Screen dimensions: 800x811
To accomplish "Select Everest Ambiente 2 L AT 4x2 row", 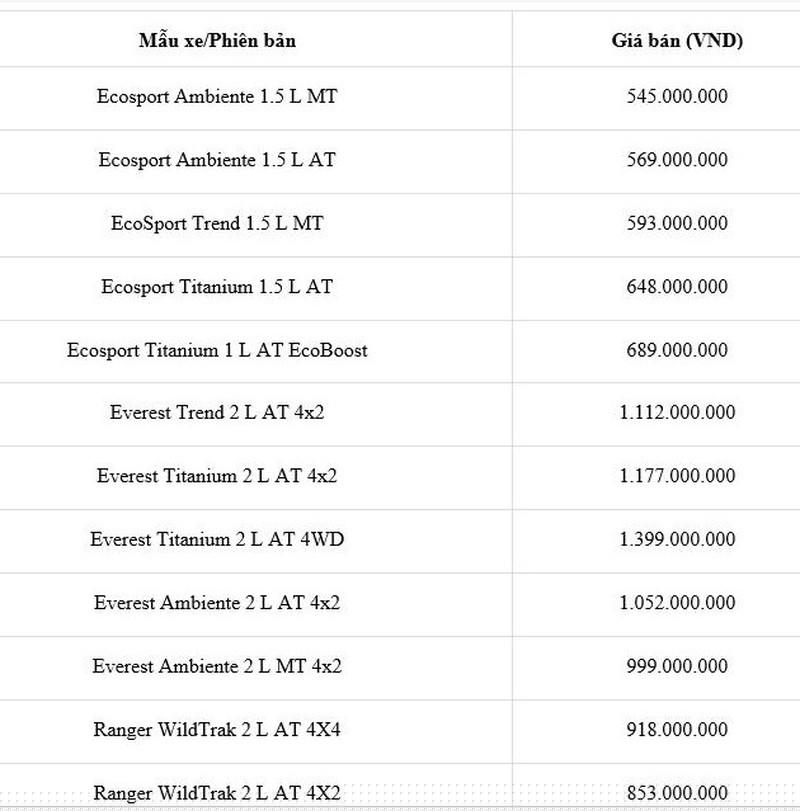I will click(217, 603).
